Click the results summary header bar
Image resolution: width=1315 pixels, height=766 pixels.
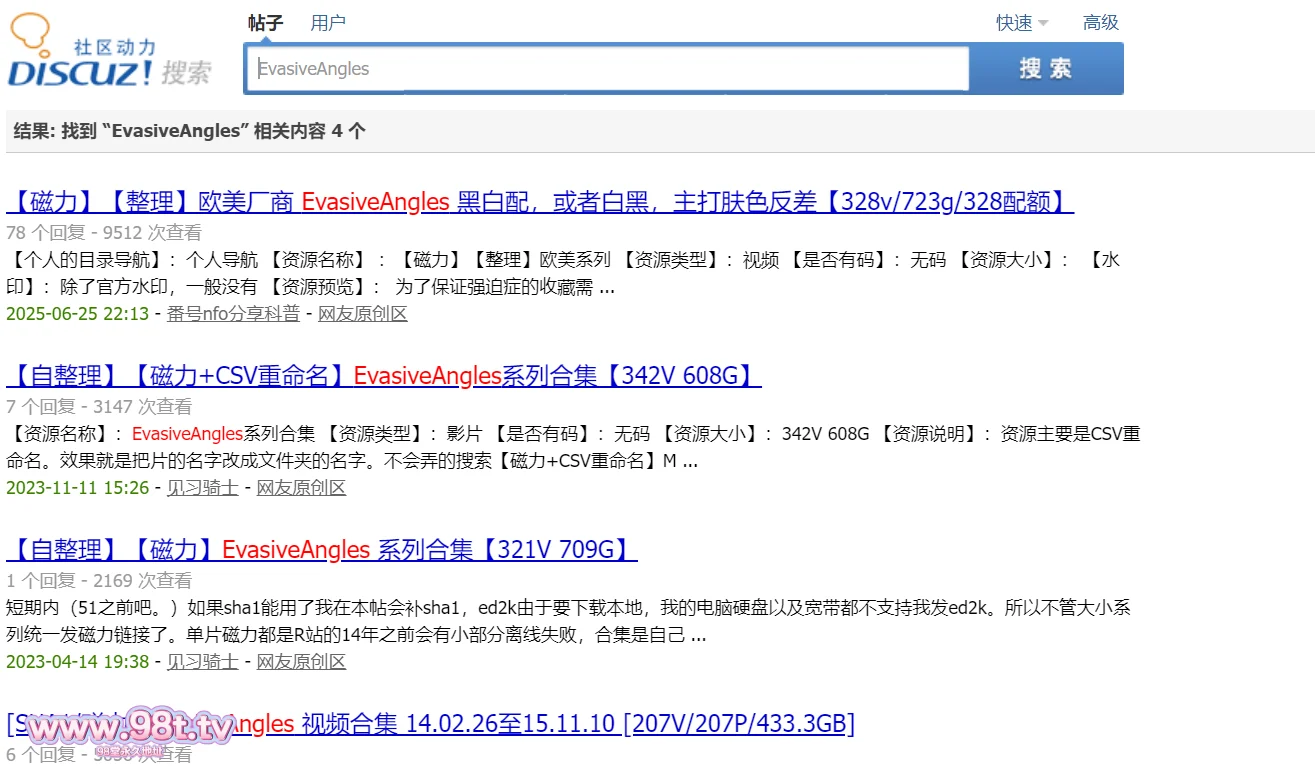[660, 131]
